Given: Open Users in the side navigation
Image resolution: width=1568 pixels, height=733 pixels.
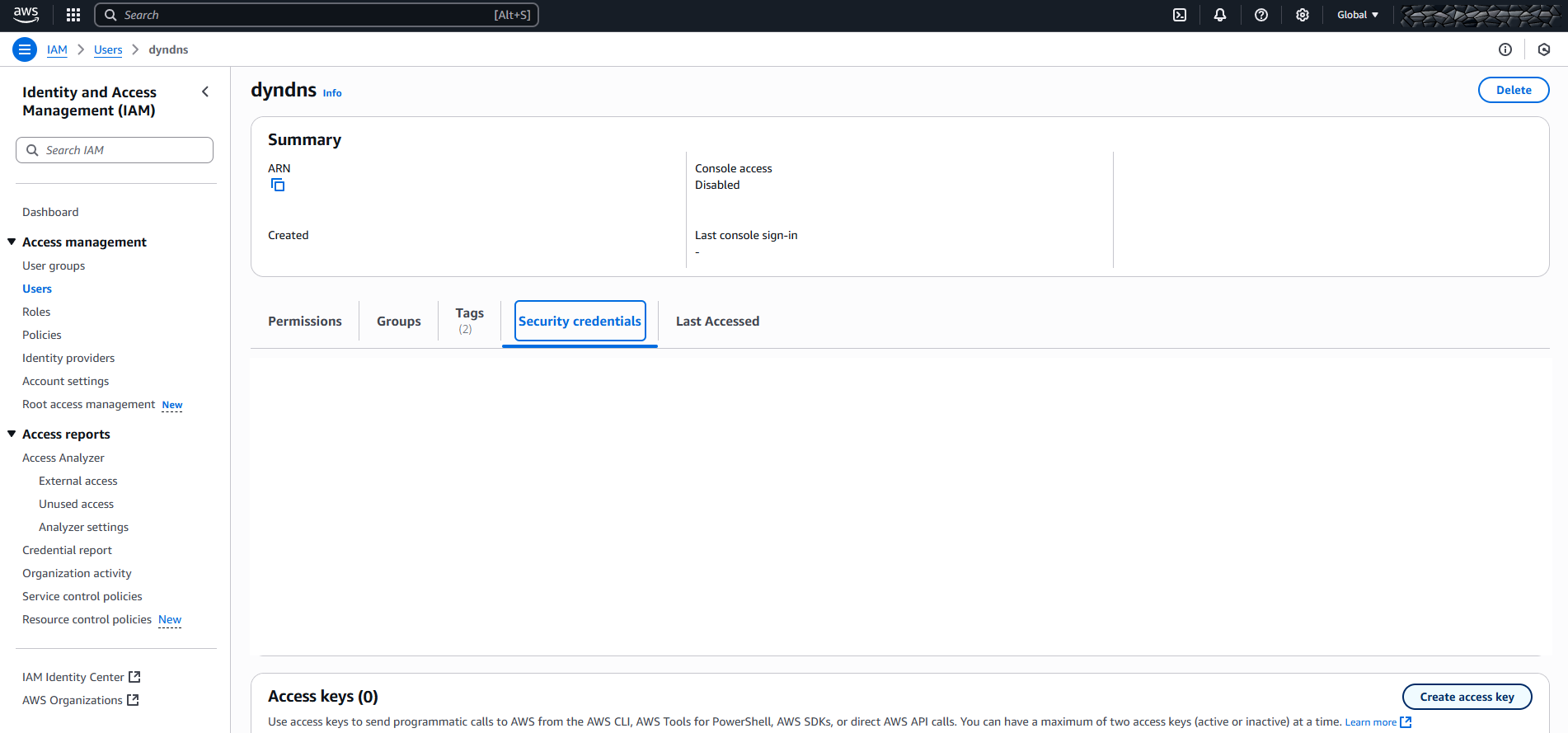Looking at the screenshot, I should tap(37, 289).
